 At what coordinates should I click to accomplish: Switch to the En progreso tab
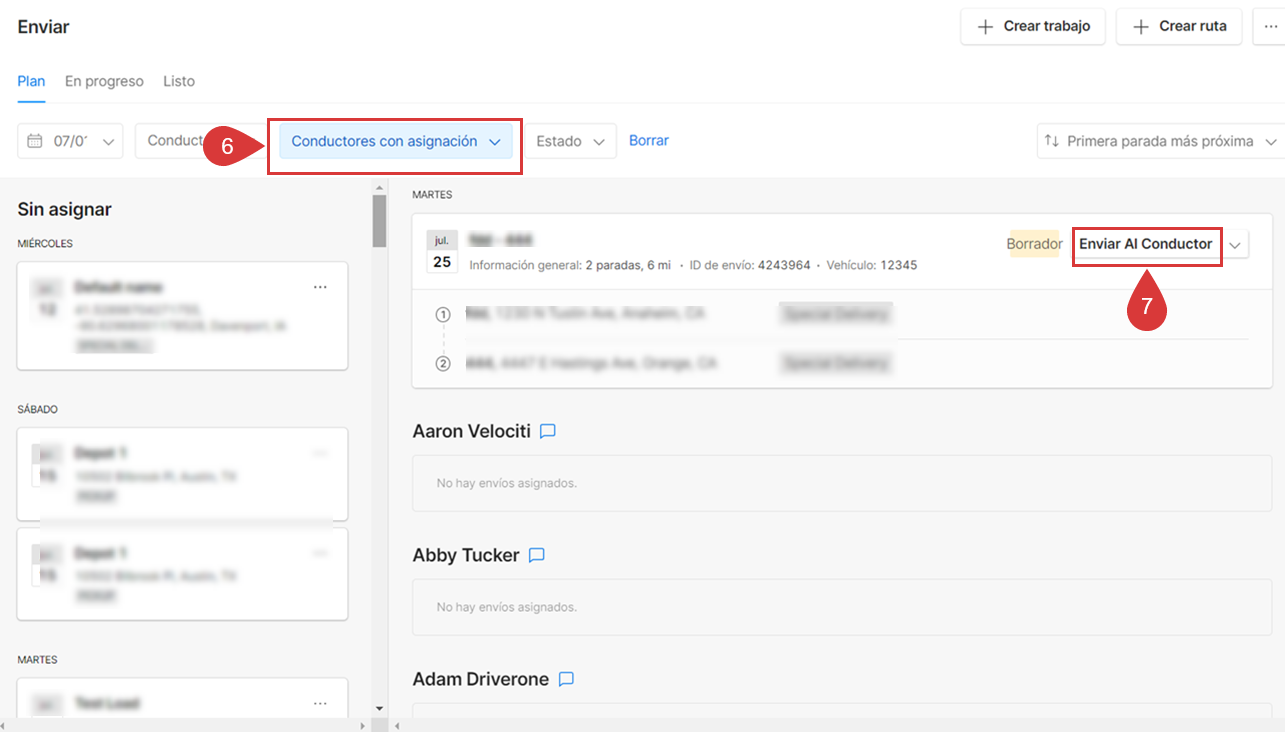click(x=104, y=81)
